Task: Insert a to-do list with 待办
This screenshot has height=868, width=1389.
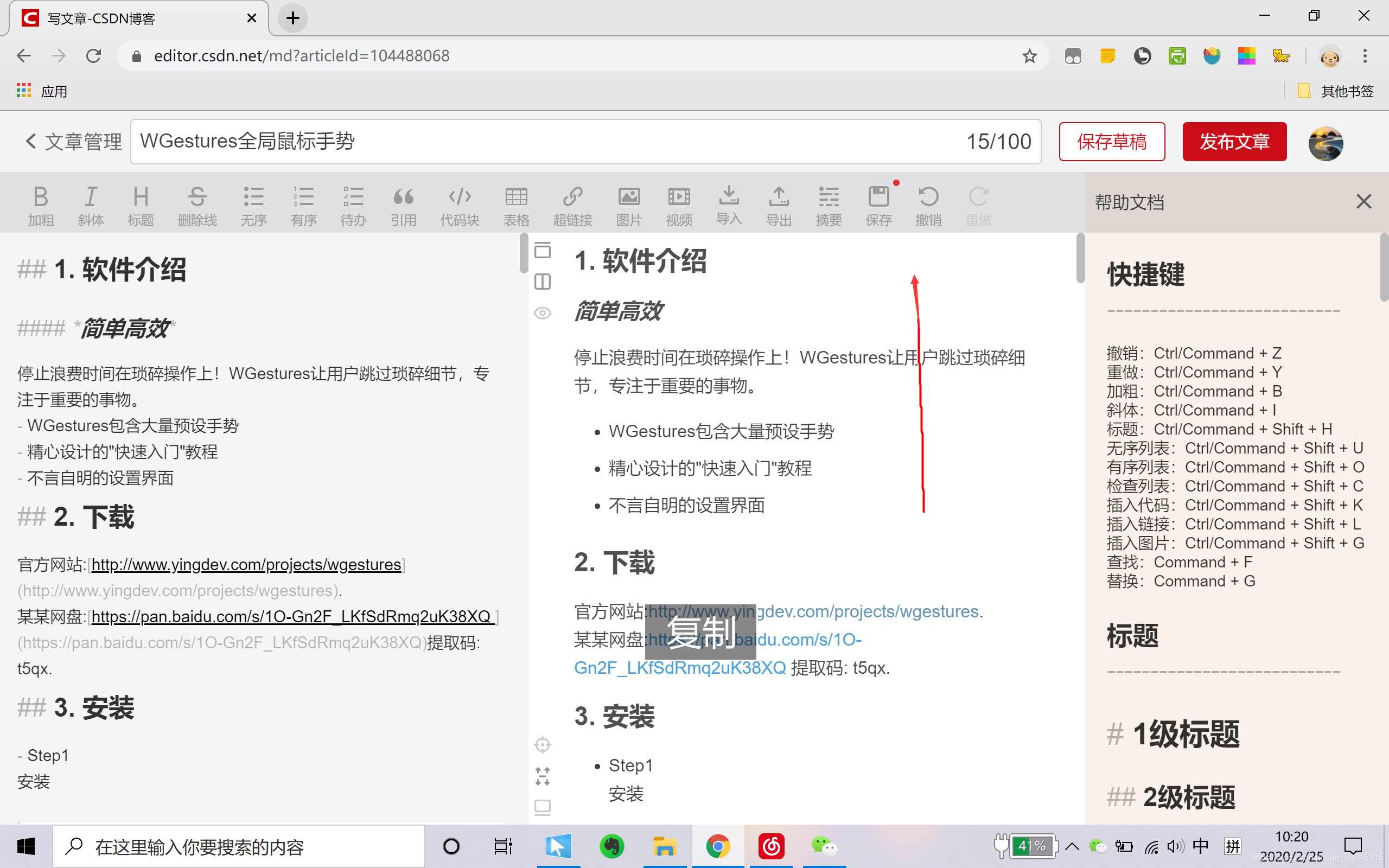Action: 353,205
